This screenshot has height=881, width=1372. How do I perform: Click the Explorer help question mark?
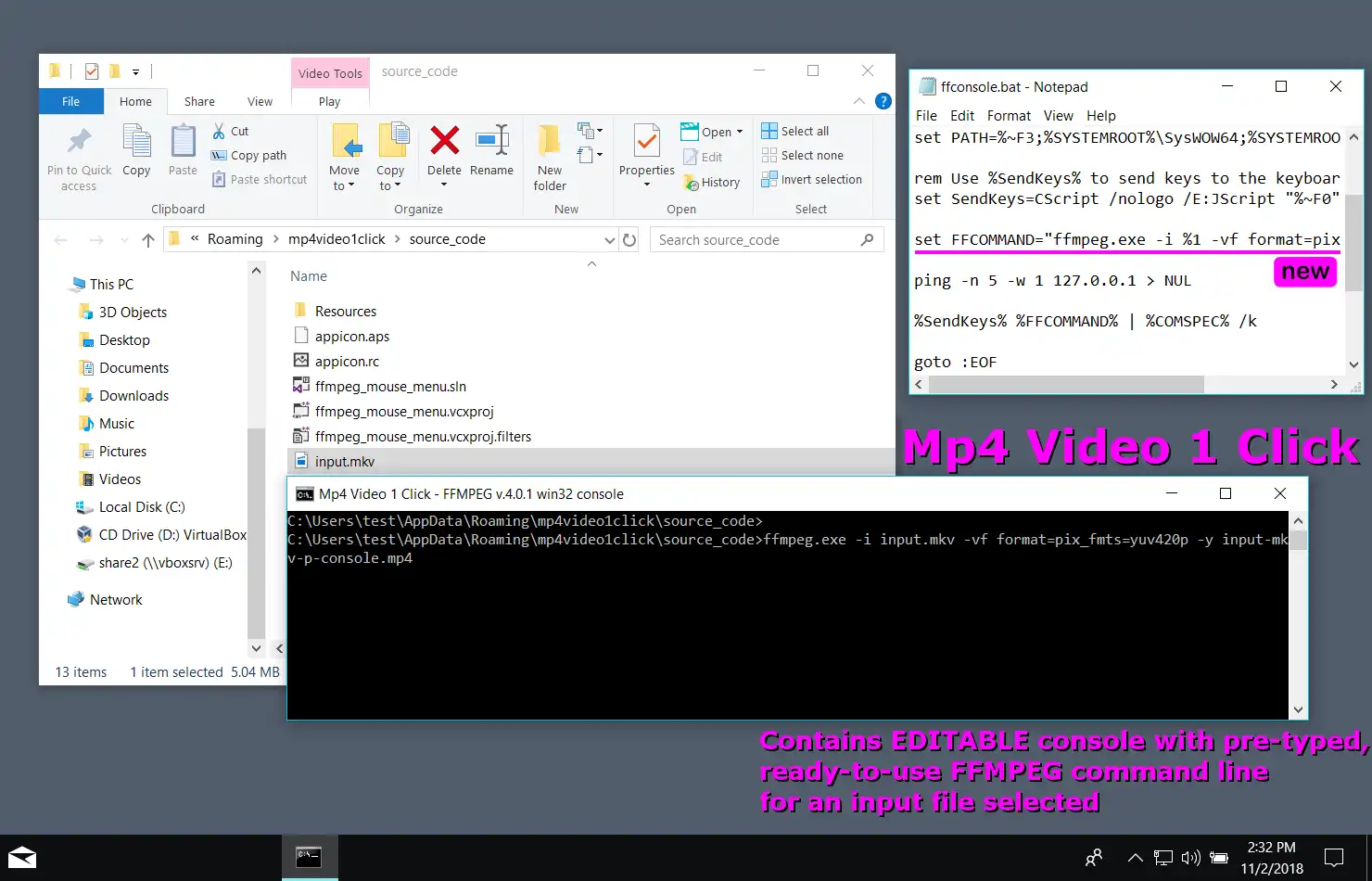(x=883, y=101)
